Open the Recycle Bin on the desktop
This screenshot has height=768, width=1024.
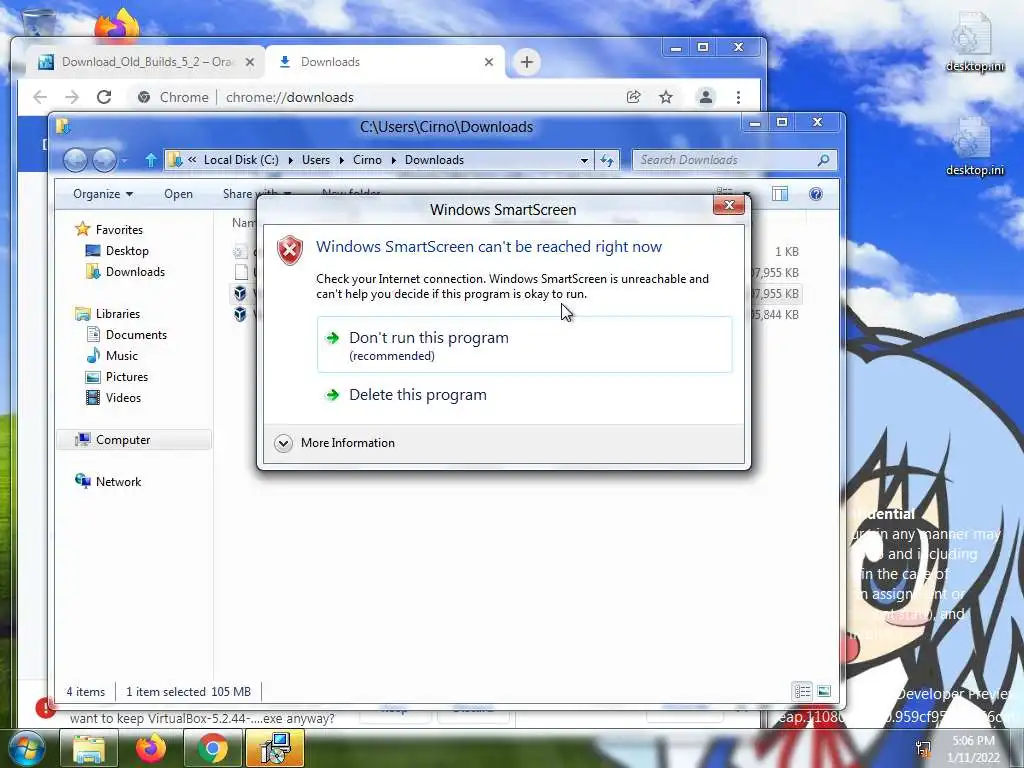[39, 21]
